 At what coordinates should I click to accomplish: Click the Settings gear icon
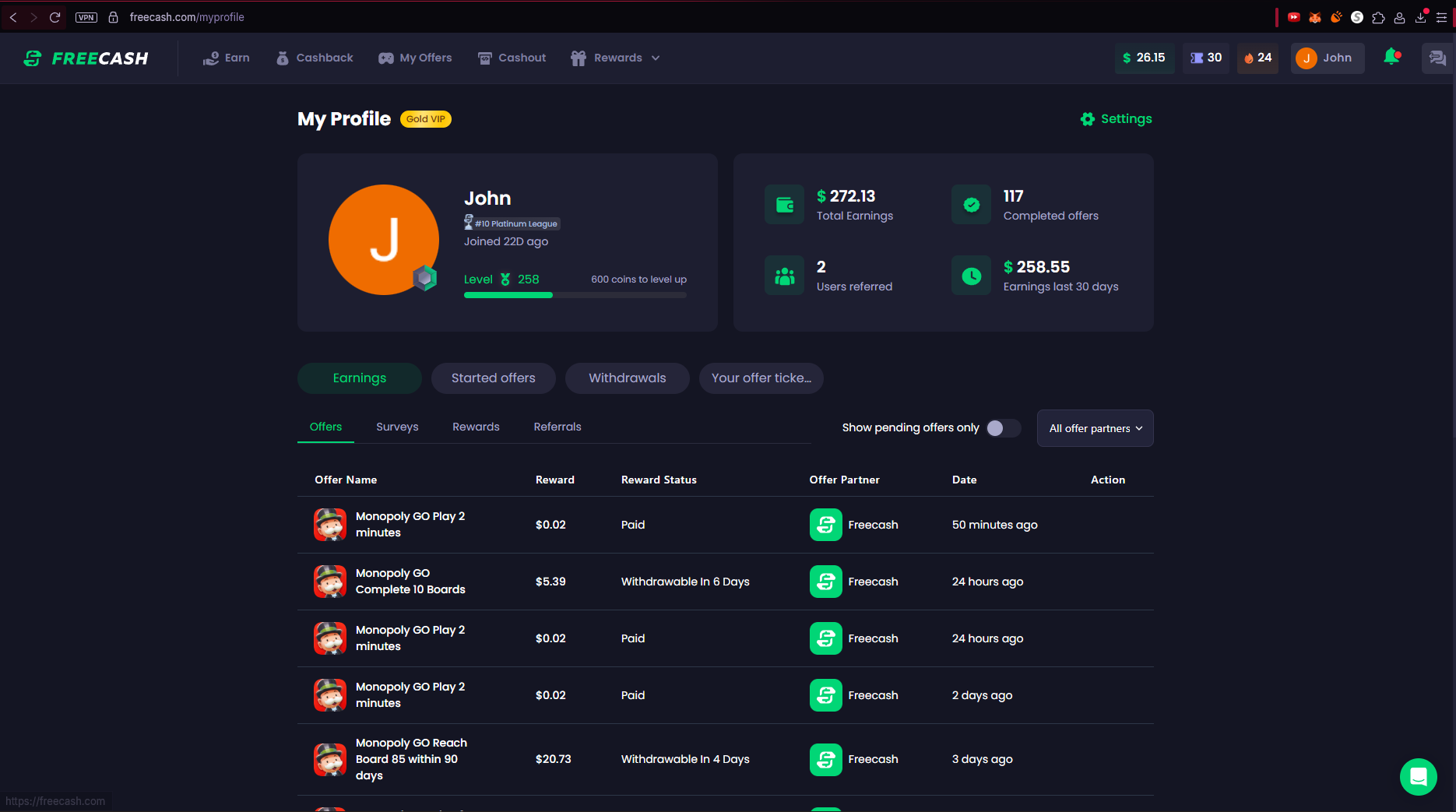[x=1088, y=119]
